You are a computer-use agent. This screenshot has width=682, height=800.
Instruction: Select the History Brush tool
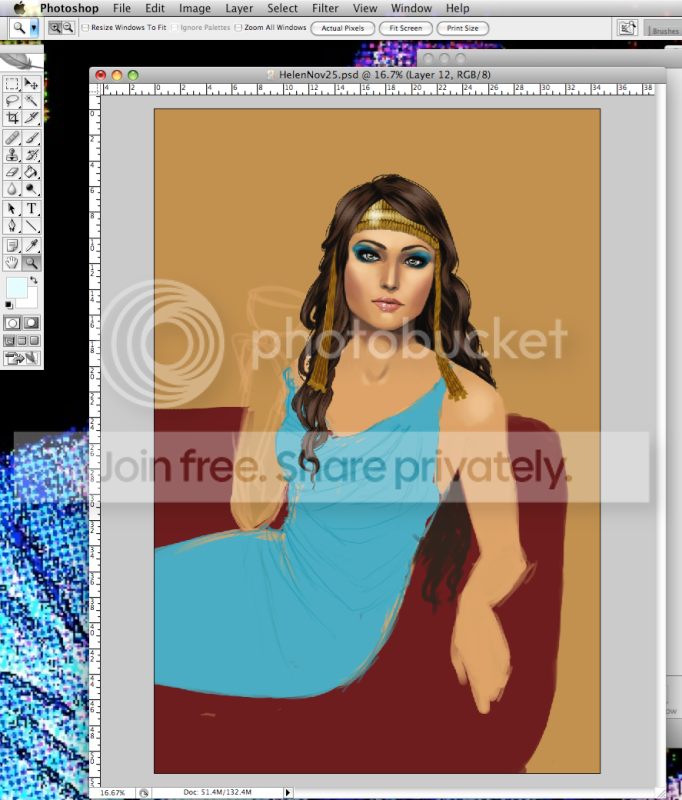tap(31, 155)
